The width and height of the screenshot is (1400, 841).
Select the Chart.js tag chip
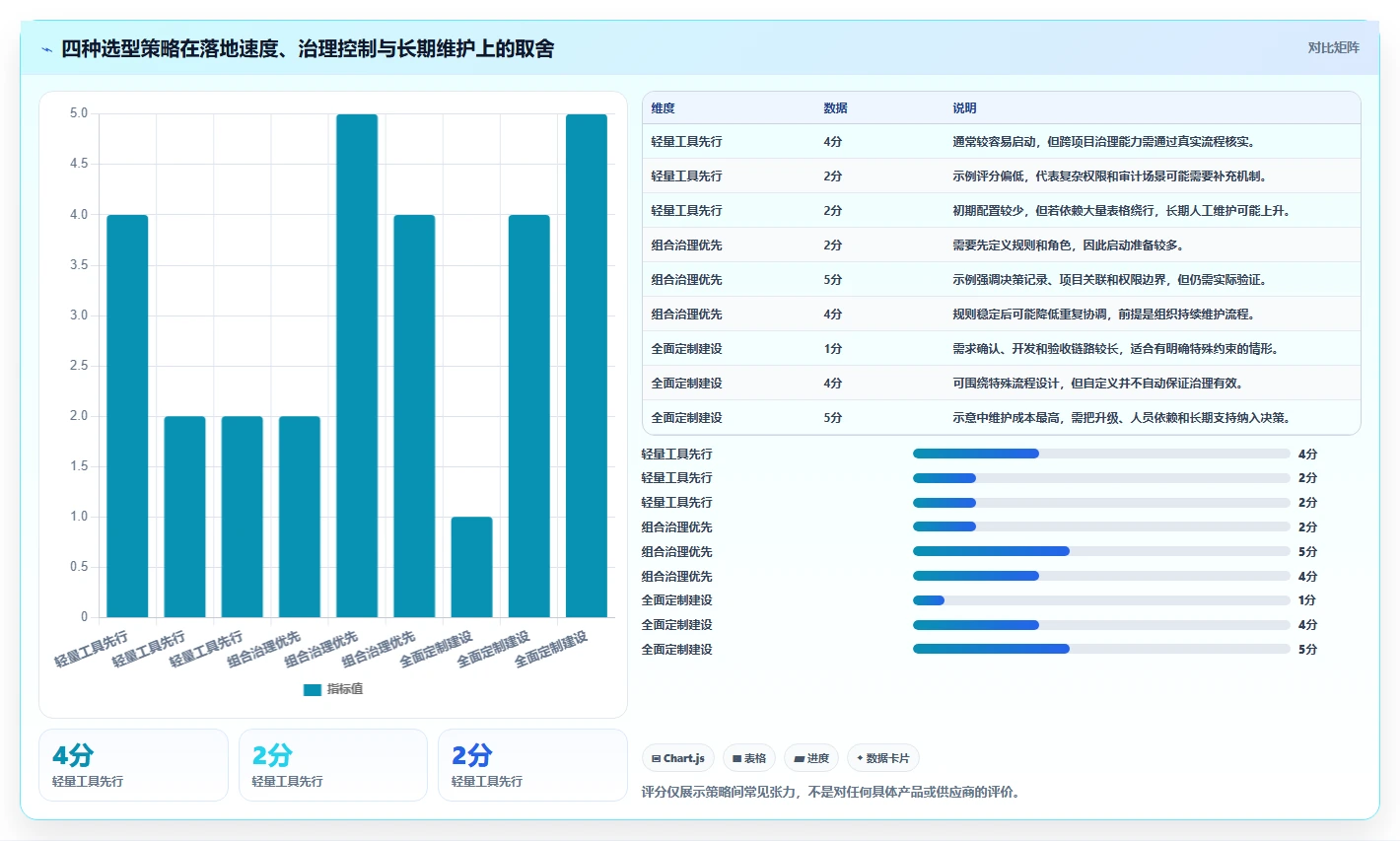pos(678,758)
